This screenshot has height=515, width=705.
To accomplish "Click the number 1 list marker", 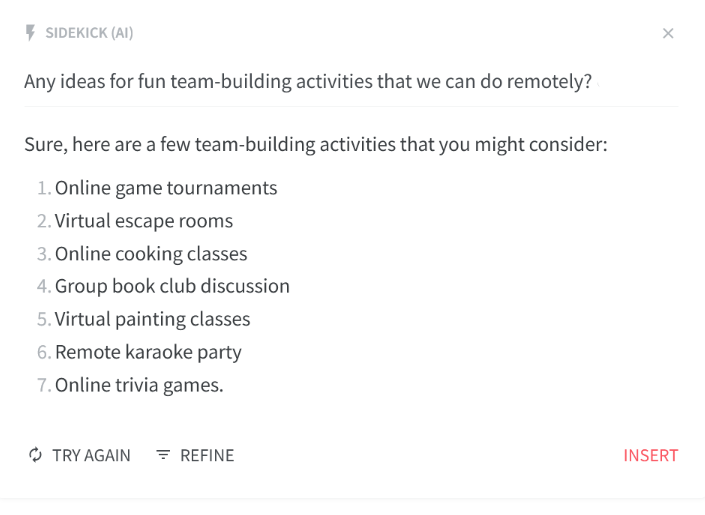I will coord(42,188).
